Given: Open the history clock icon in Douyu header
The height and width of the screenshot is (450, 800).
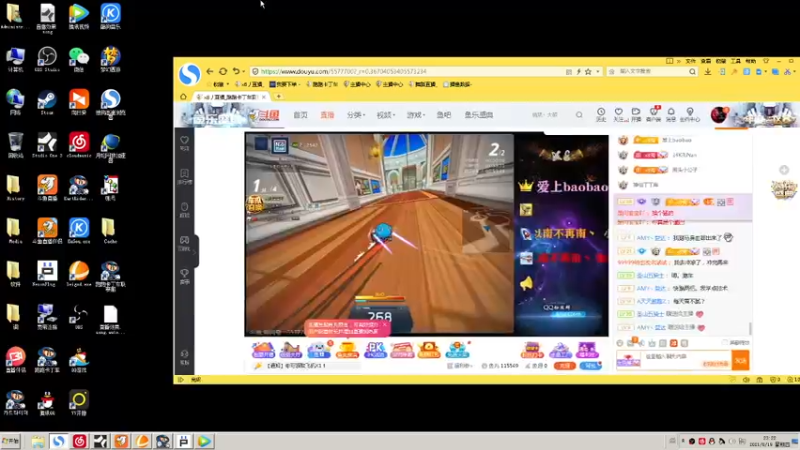Looking at the screenshot, I should tap(601, 114).
